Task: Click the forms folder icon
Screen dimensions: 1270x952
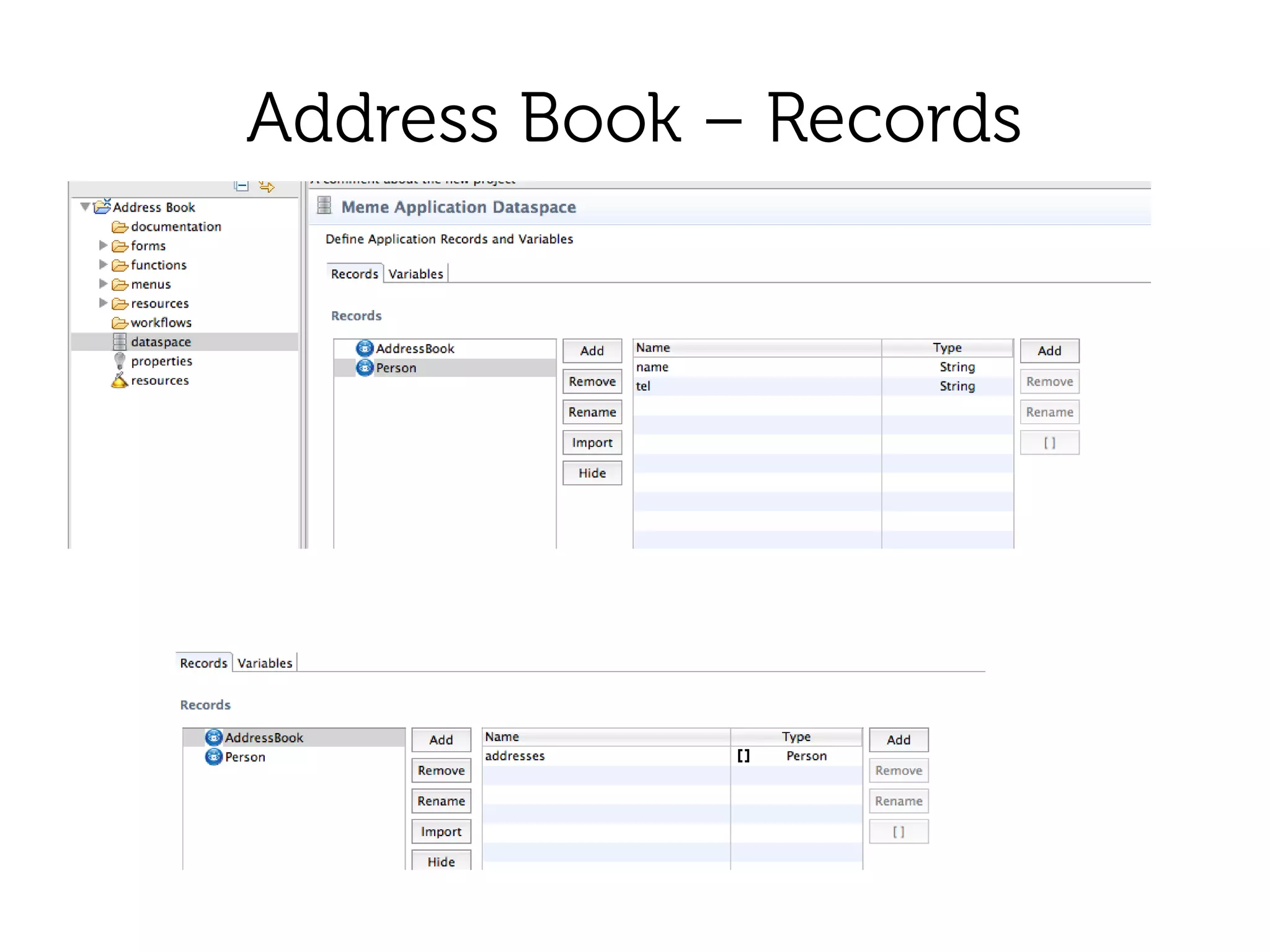Action: (120, 246)
